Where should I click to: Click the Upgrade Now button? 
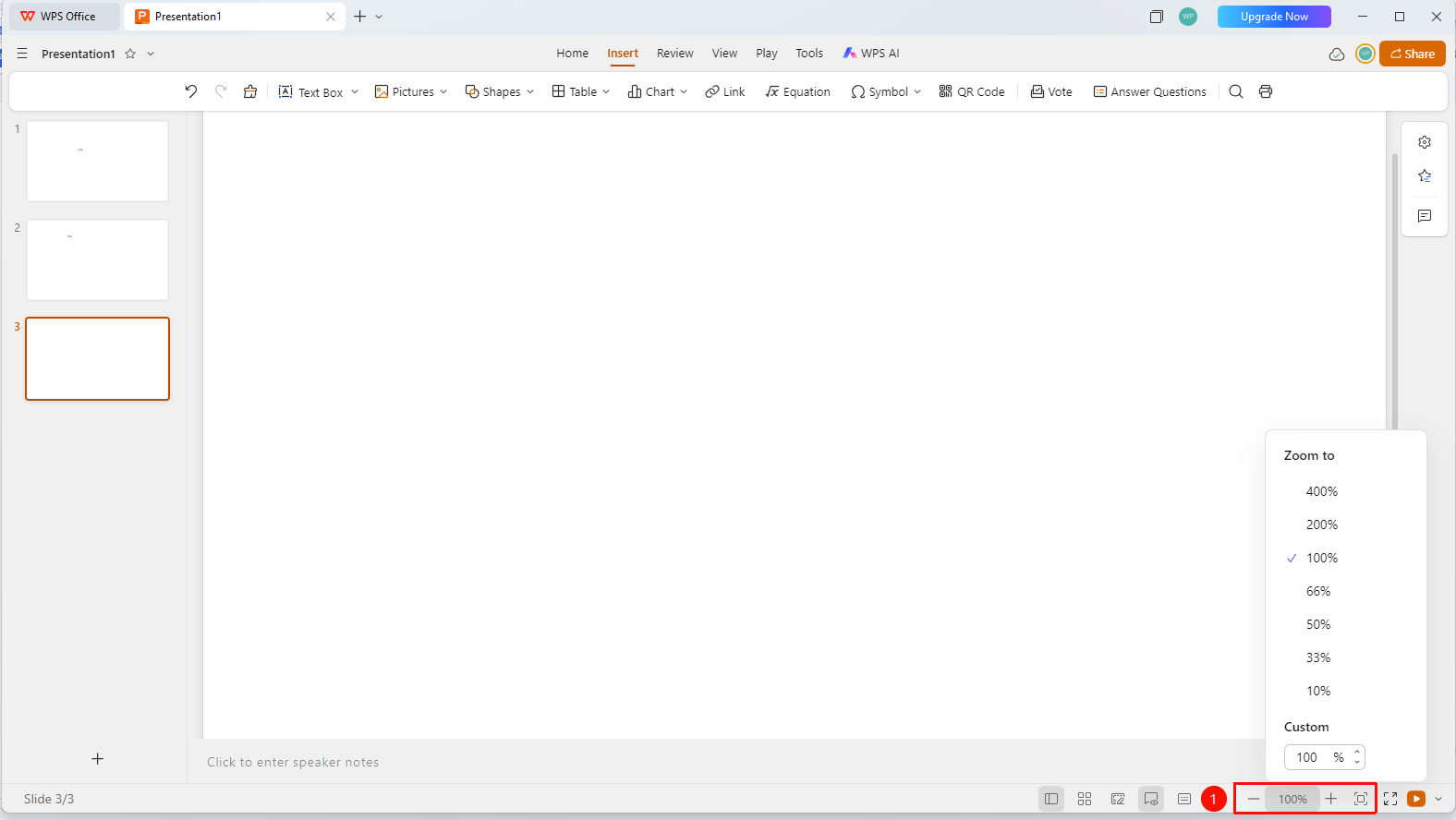point(1274,17)
